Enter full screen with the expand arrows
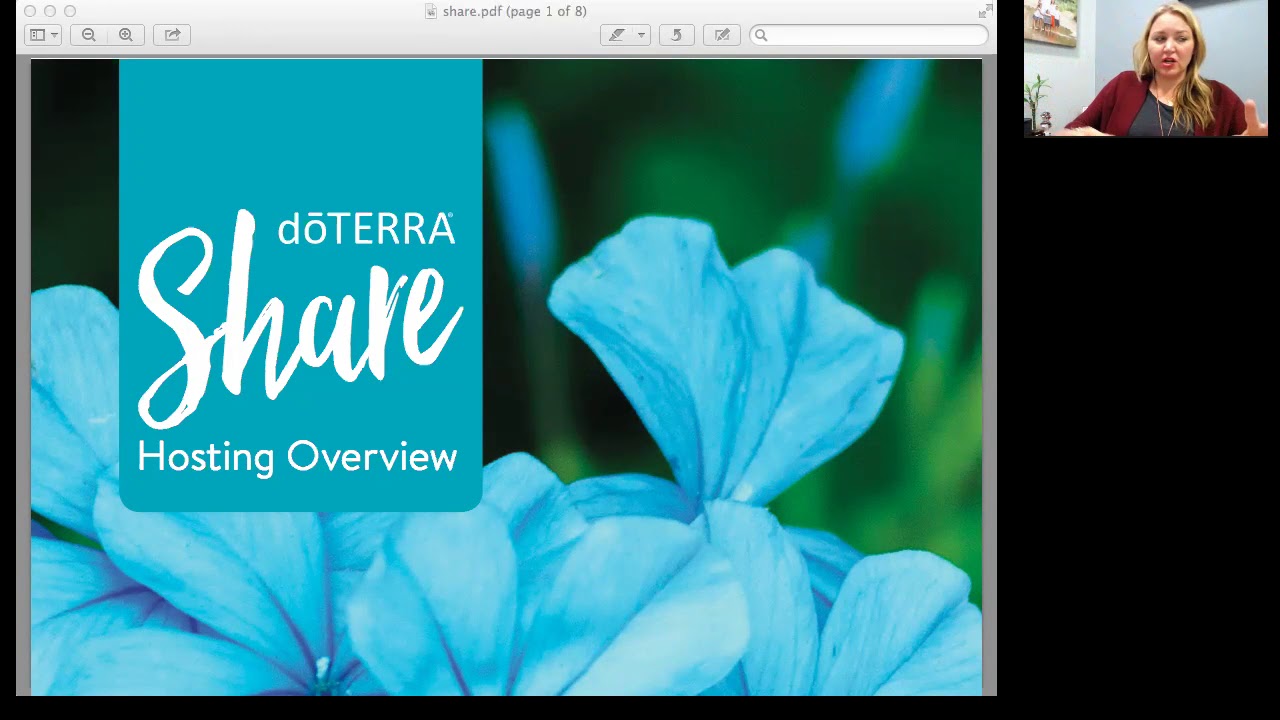The image size is (1280, 720). [x=986, y=11]
